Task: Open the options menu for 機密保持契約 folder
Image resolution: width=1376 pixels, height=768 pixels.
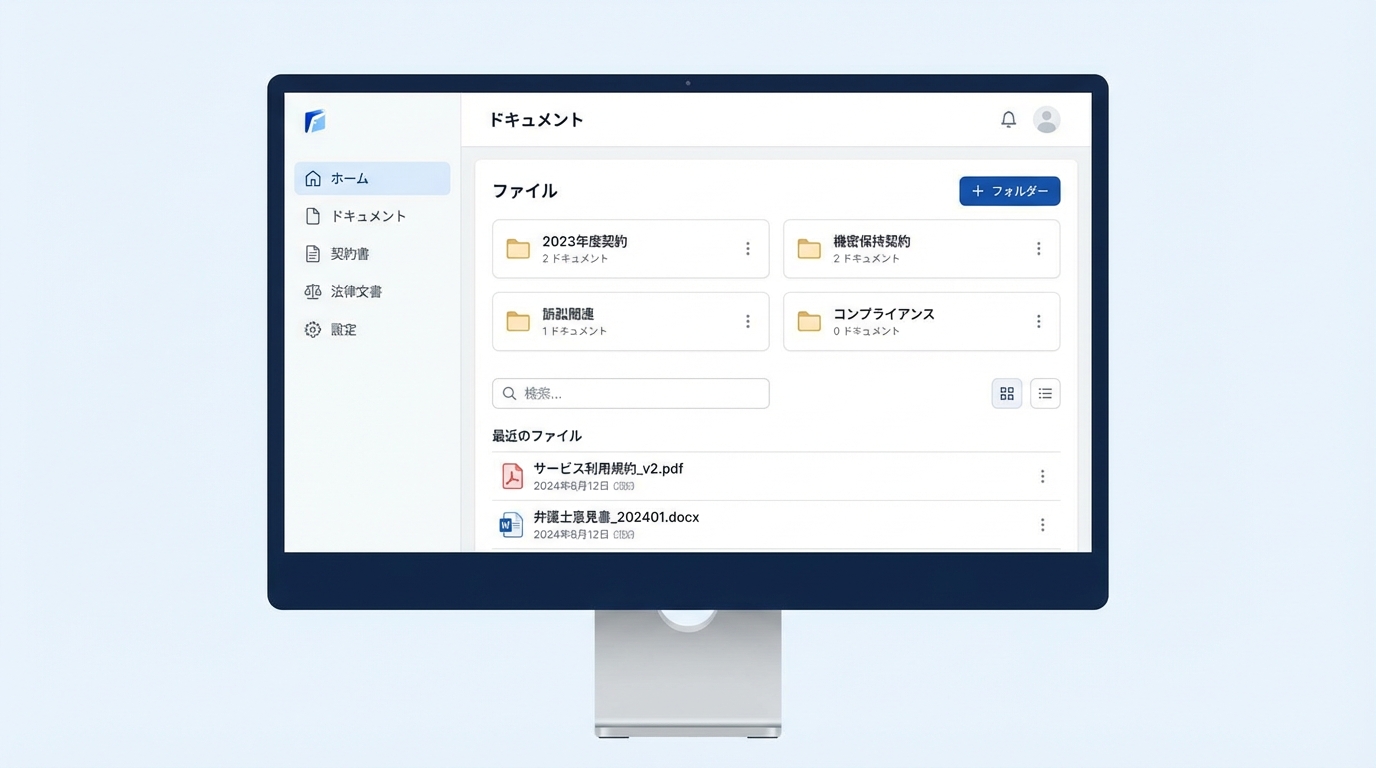Action: click(x=1038, y=248)
